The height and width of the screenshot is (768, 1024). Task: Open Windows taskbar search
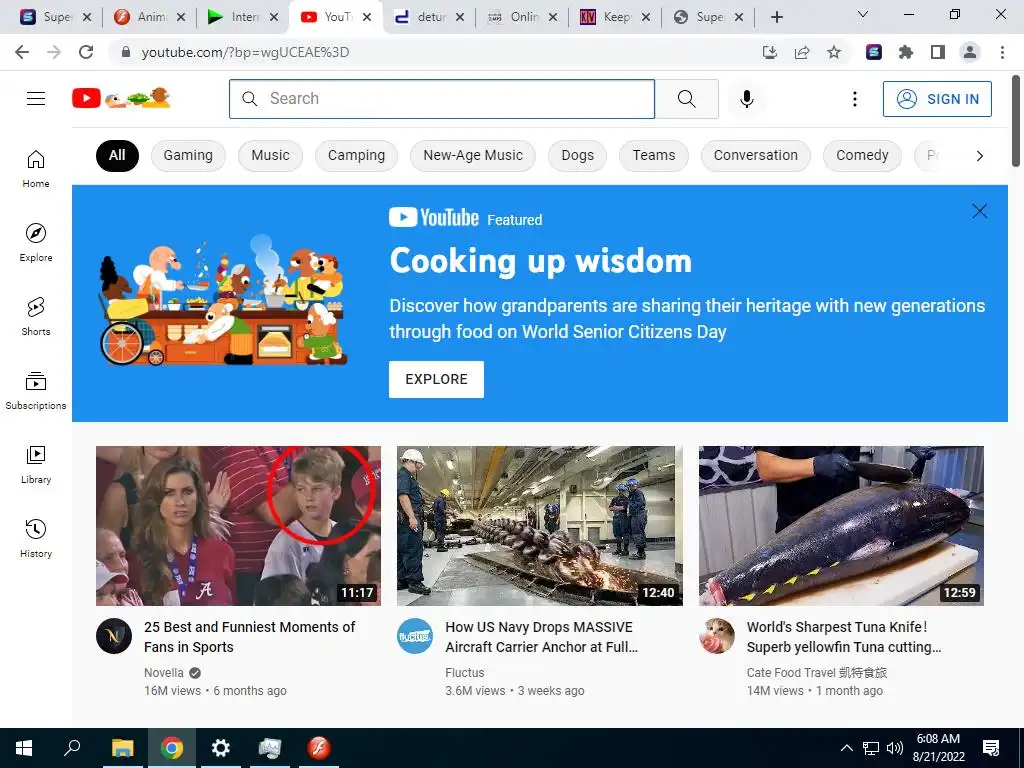pyautogui.click(x=72, y=748)
